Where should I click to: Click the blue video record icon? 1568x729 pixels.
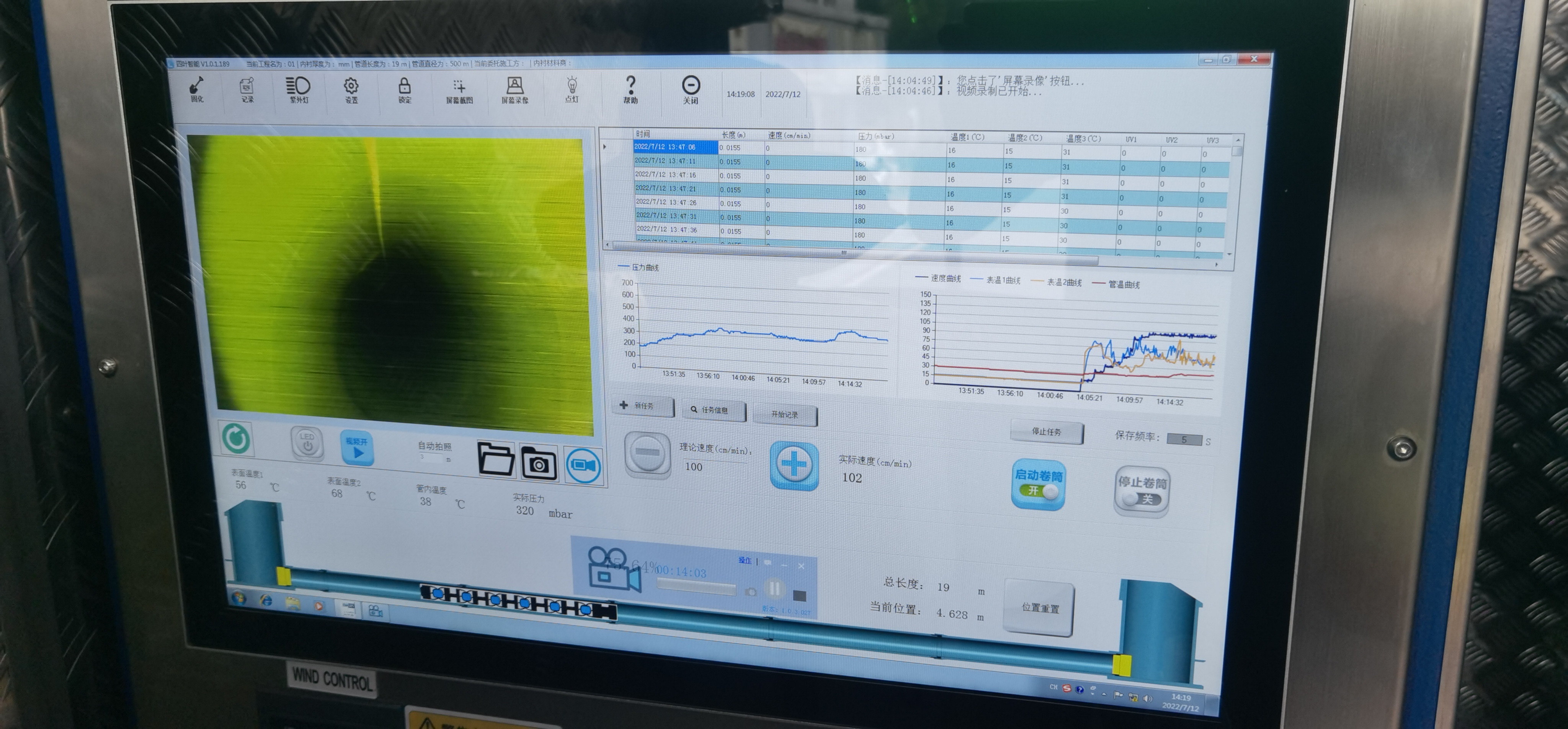583,466
